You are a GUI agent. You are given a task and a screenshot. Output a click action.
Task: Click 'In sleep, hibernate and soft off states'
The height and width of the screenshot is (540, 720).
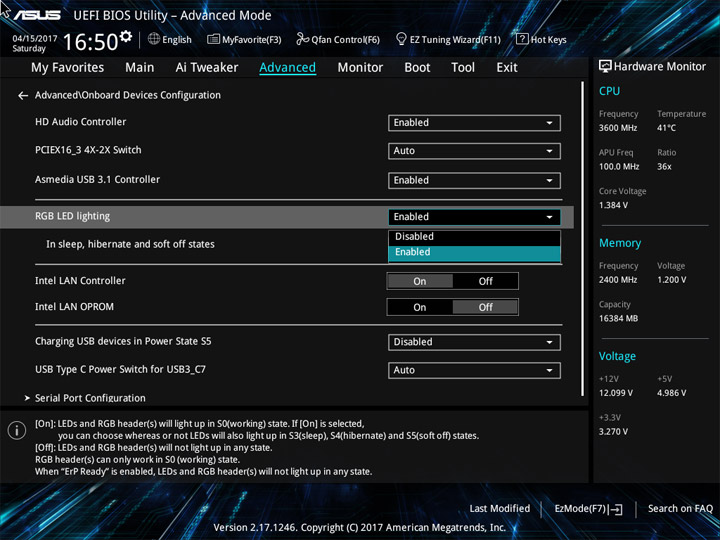[130, 244]
